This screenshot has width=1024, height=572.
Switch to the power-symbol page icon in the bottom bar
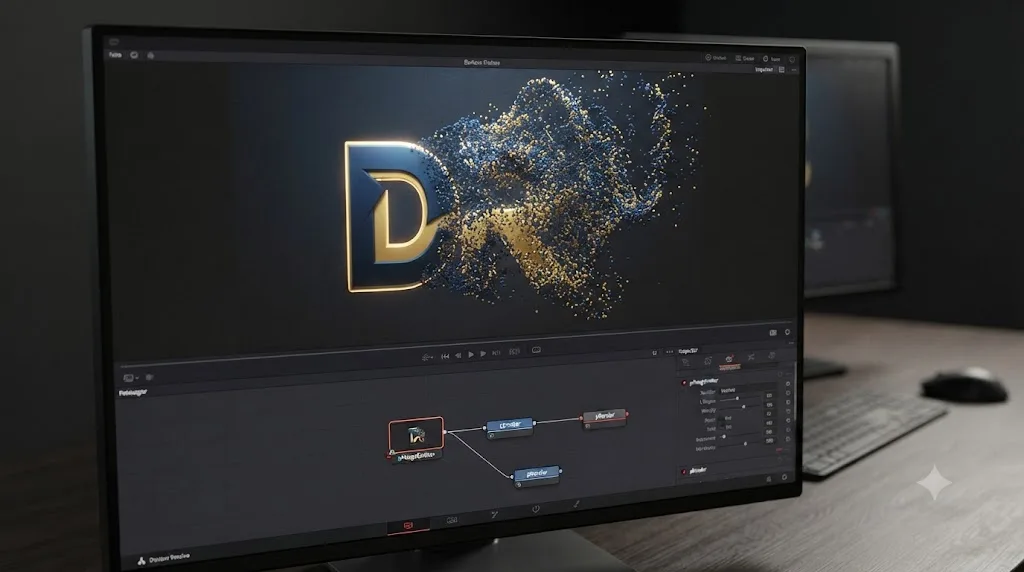pyautogui.click(x=536, y=509)
